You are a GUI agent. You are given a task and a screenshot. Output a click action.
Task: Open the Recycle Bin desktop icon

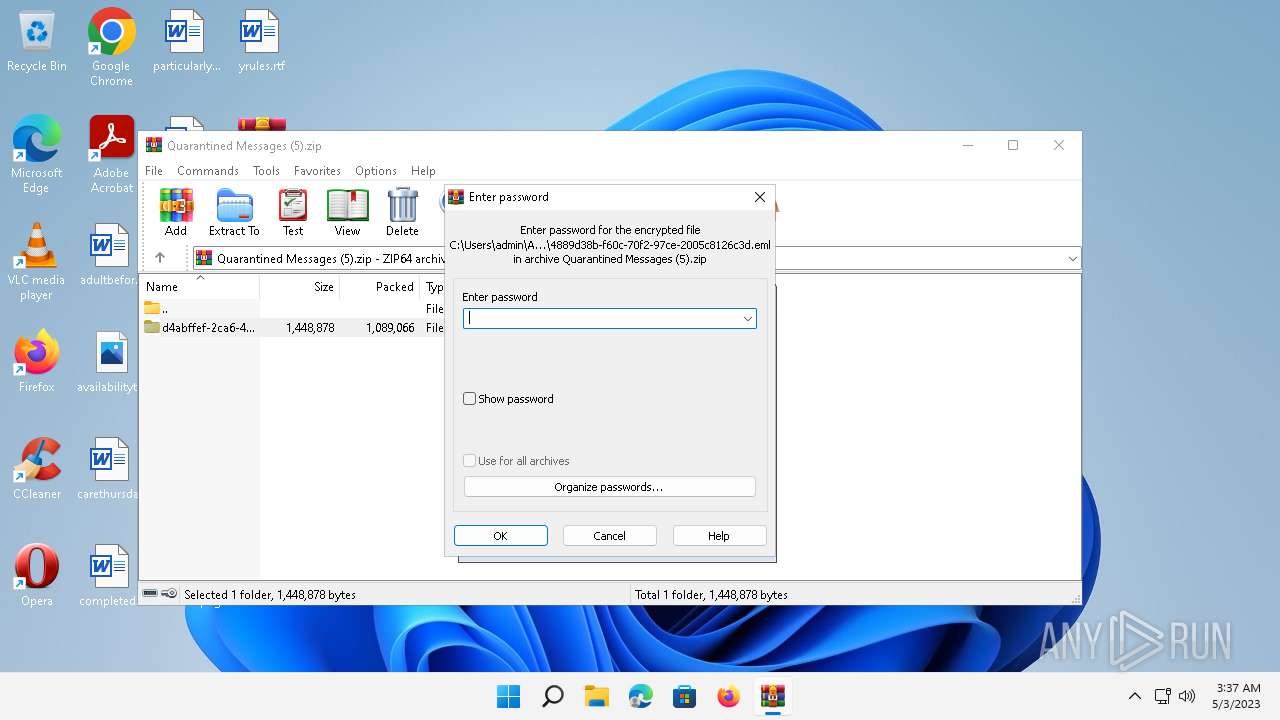tap(37, 42)
